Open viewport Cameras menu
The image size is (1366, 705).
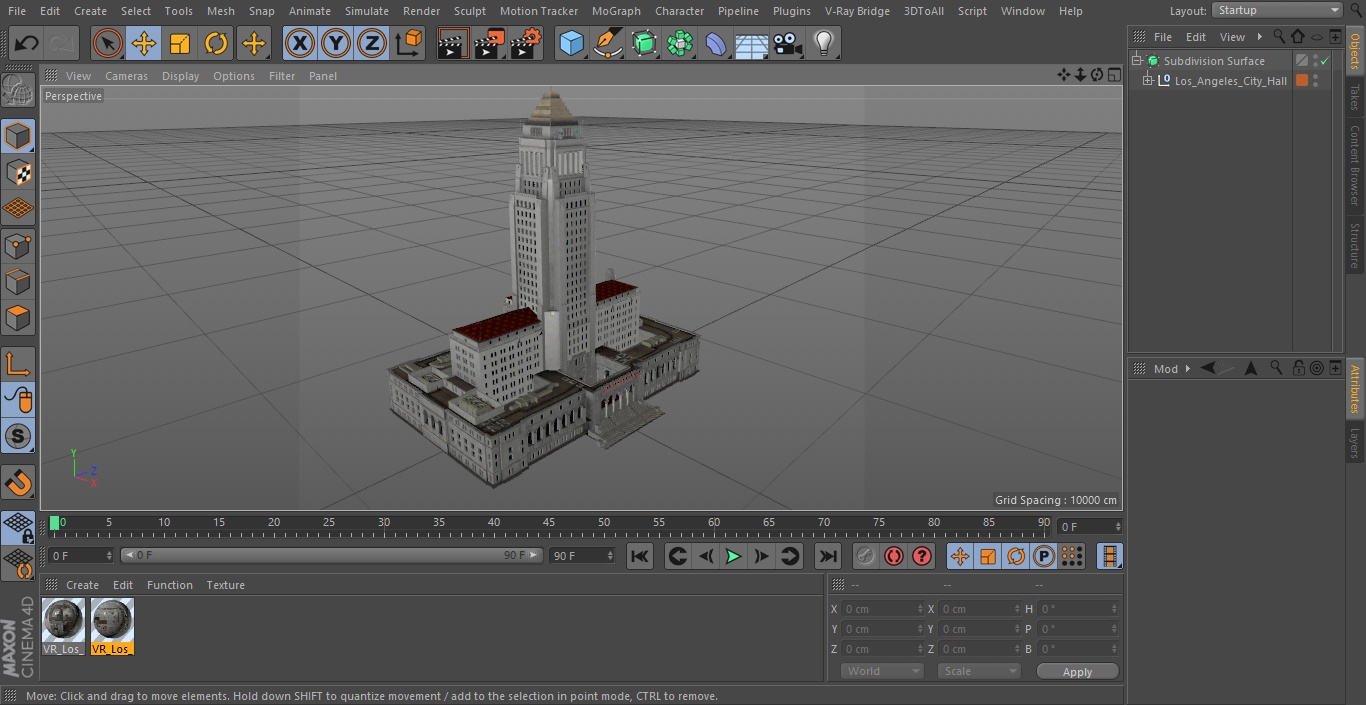pos(126,76)
